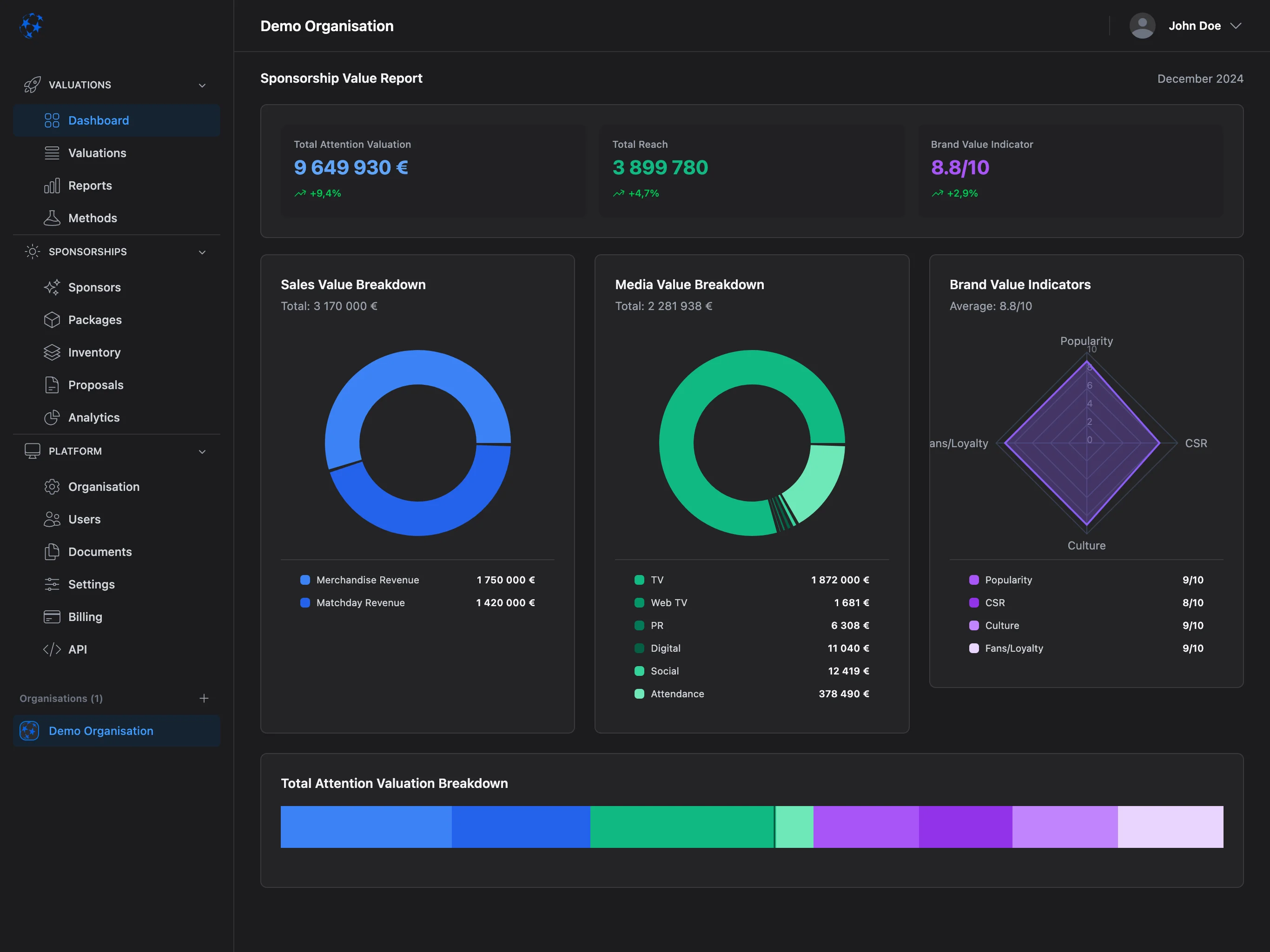
Task: Click the Packages box icon
Action: tap(52, 320)
